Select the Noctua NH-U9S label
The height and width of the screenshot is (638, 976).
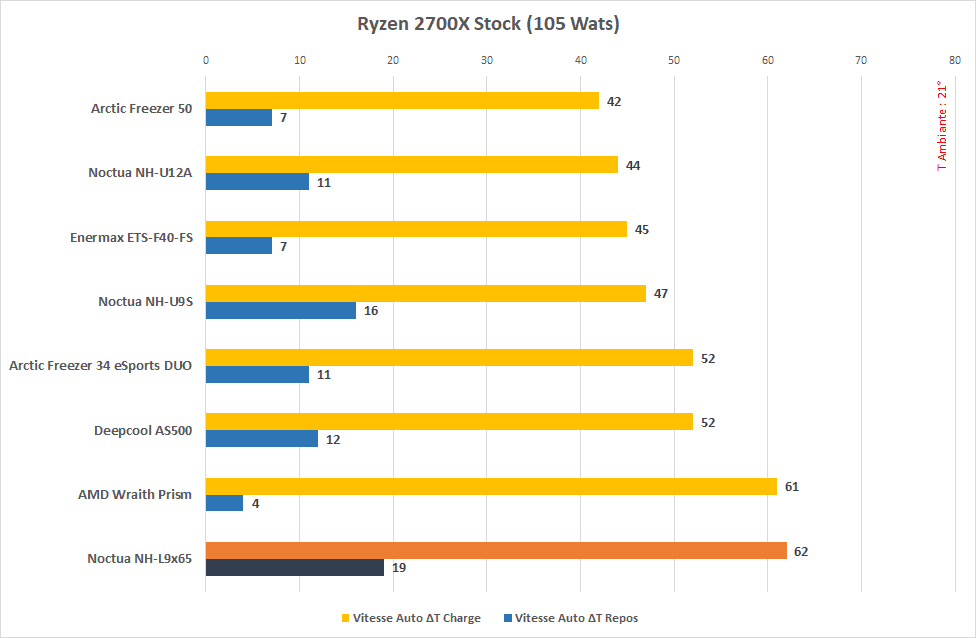(146, 301)
